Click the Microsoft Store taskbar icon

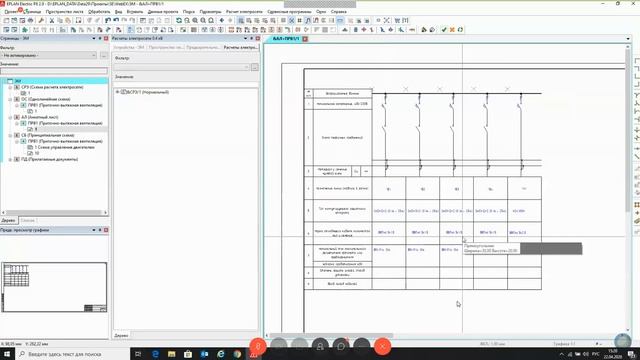click(x=188, y=354)
